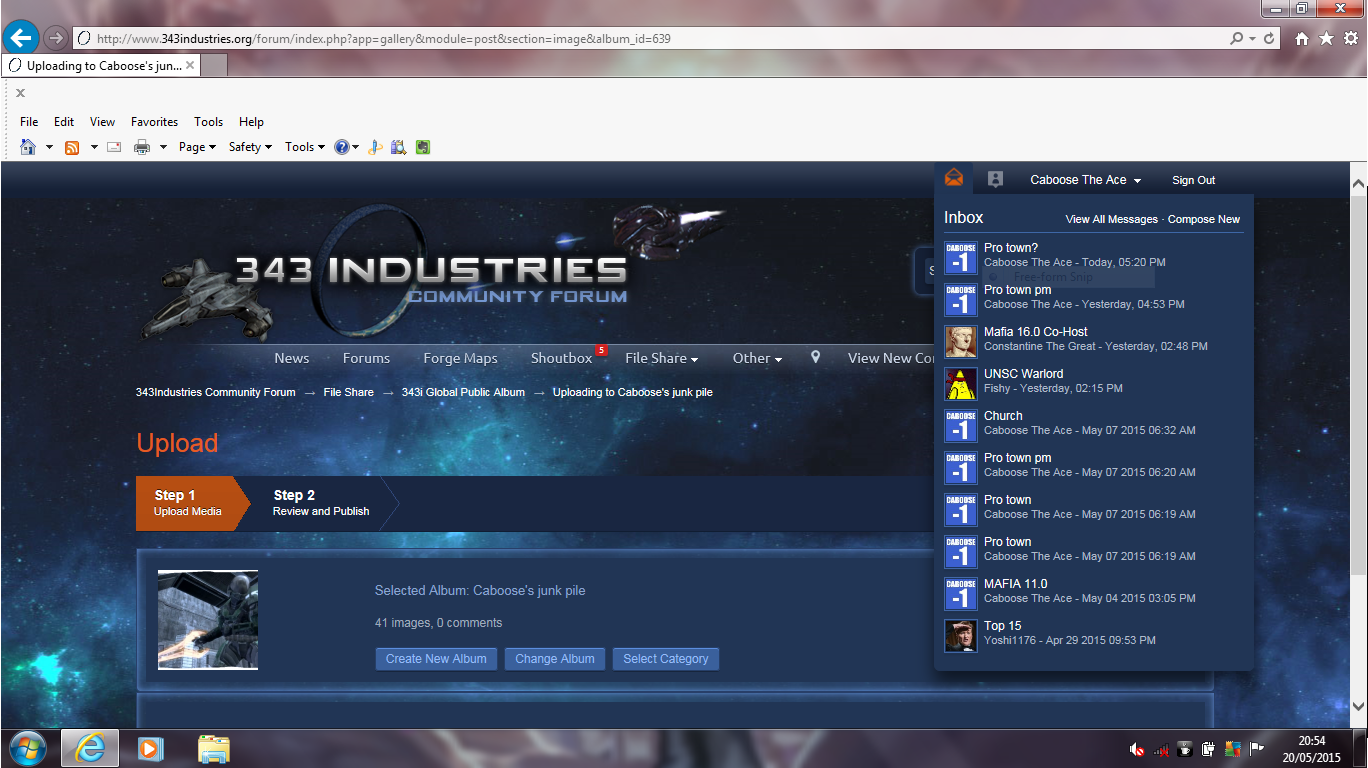
Task: Click the RSS feeds toolbar icon
Action: coord(72,147)
